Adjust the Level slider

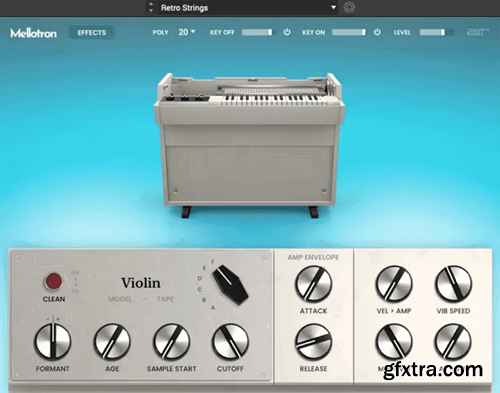pos(437,32)
